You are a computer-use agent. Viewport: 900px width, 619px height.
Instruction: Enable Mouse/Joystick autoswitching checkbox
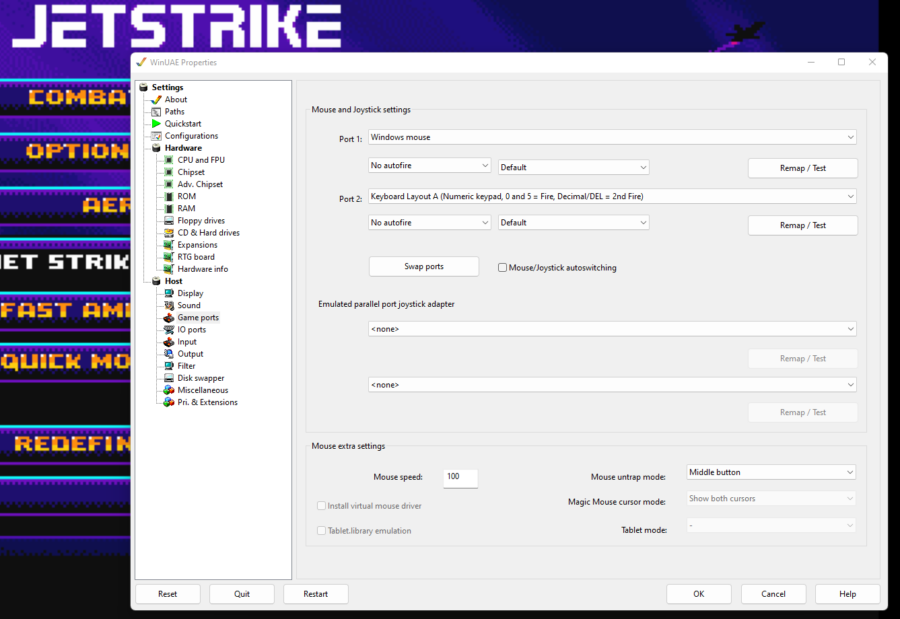point(502,268)
